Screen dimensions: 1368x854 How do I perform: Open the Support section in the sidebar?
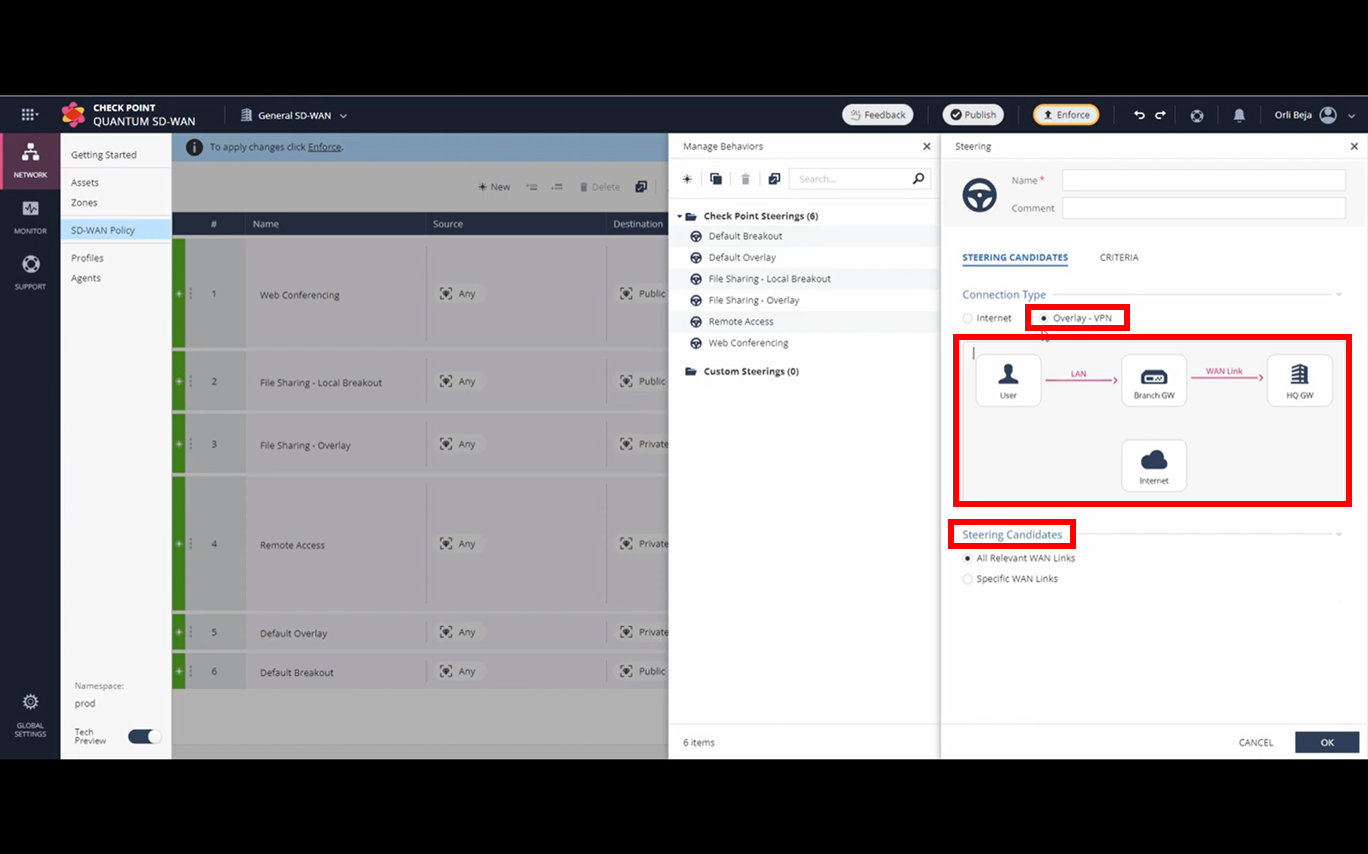(30, 272)
